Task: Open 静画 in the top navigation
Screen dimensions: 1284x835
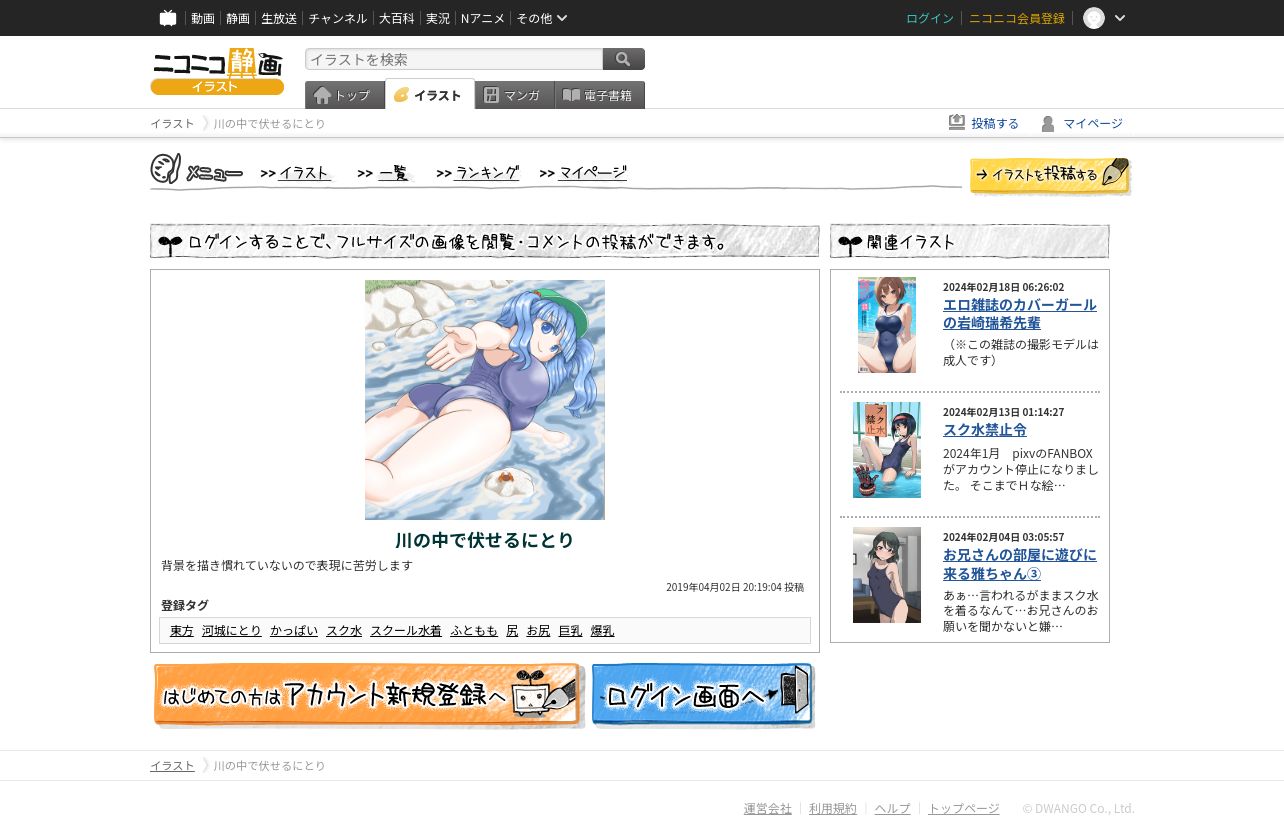Action: [x=238, y=18]
